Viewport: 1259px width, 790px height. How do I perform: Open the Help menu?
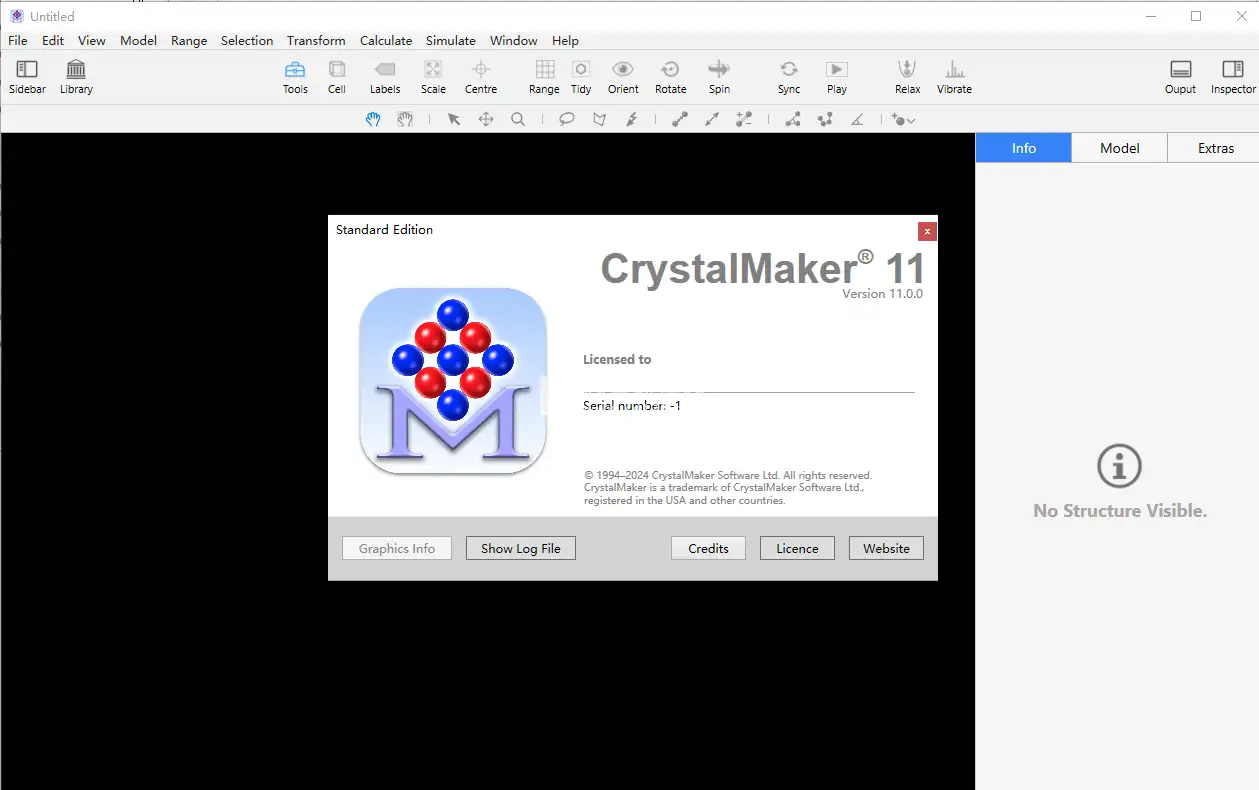[x=565, y=41]
